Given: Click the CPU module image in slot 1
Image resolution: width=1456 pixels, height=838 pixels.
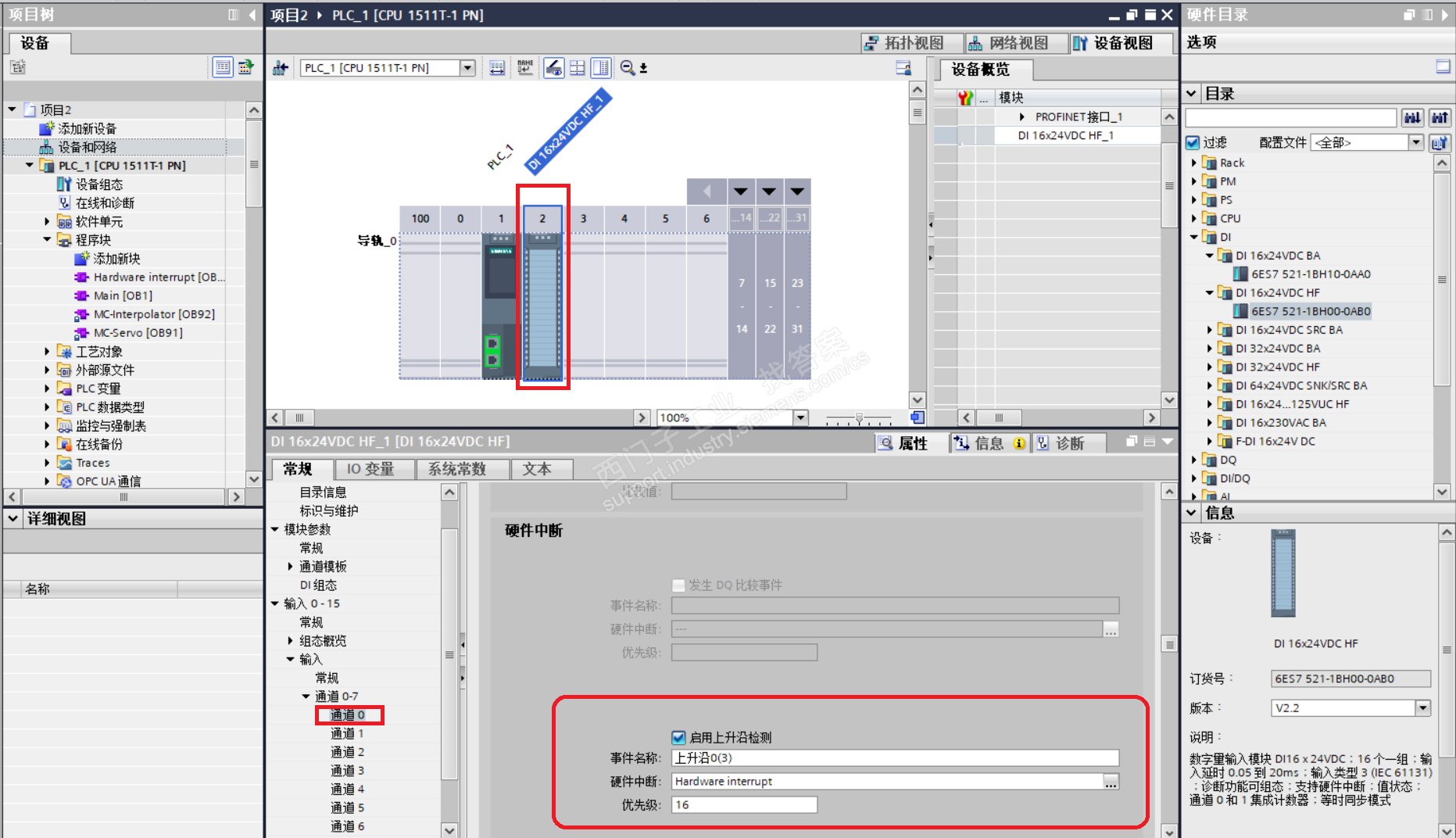Looking at the screenshot, I should coord(500,305).
